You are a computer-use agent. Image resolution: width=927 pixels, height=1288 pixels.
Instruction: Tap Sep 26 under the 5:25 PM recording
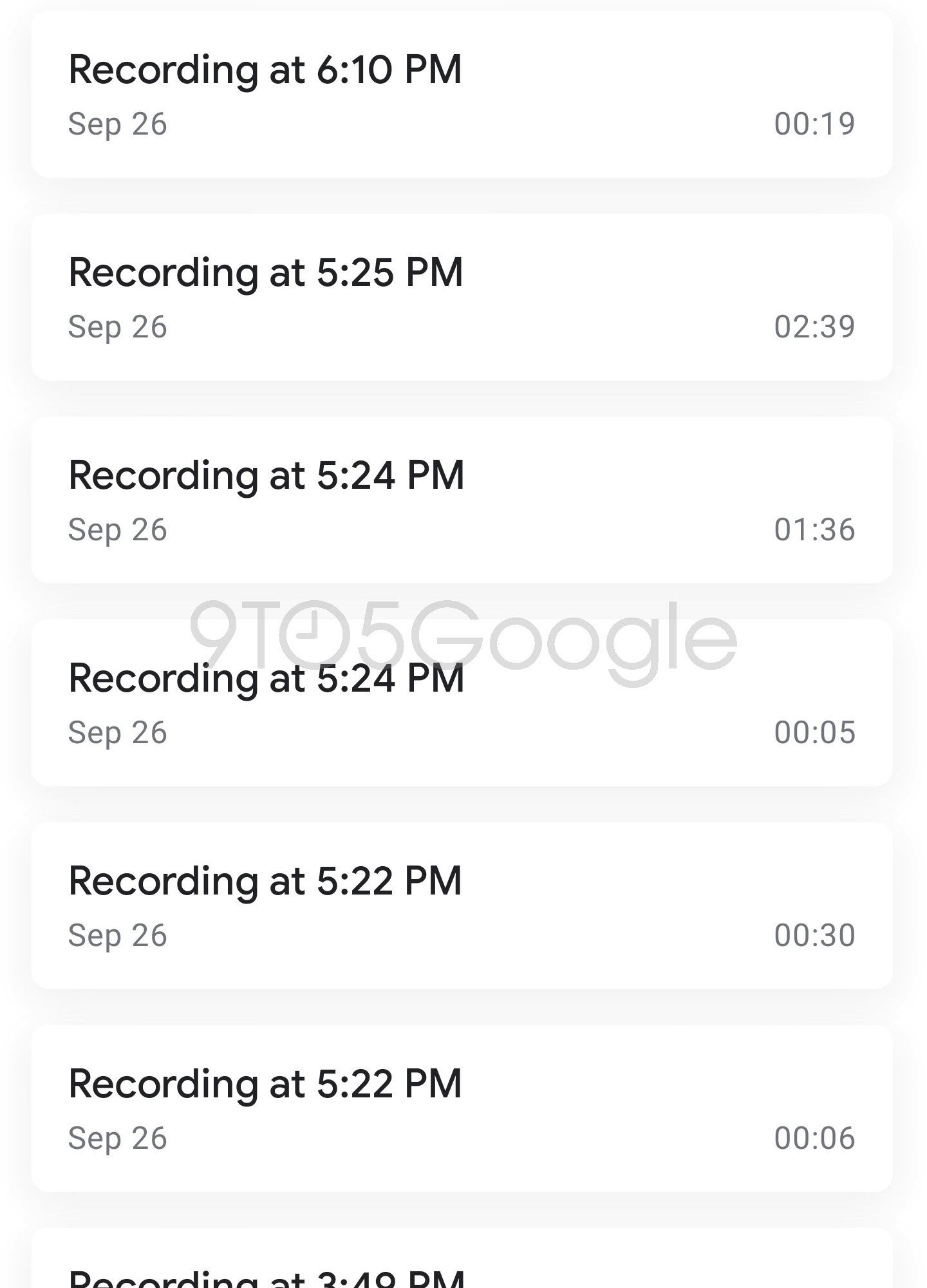(118, 327)
